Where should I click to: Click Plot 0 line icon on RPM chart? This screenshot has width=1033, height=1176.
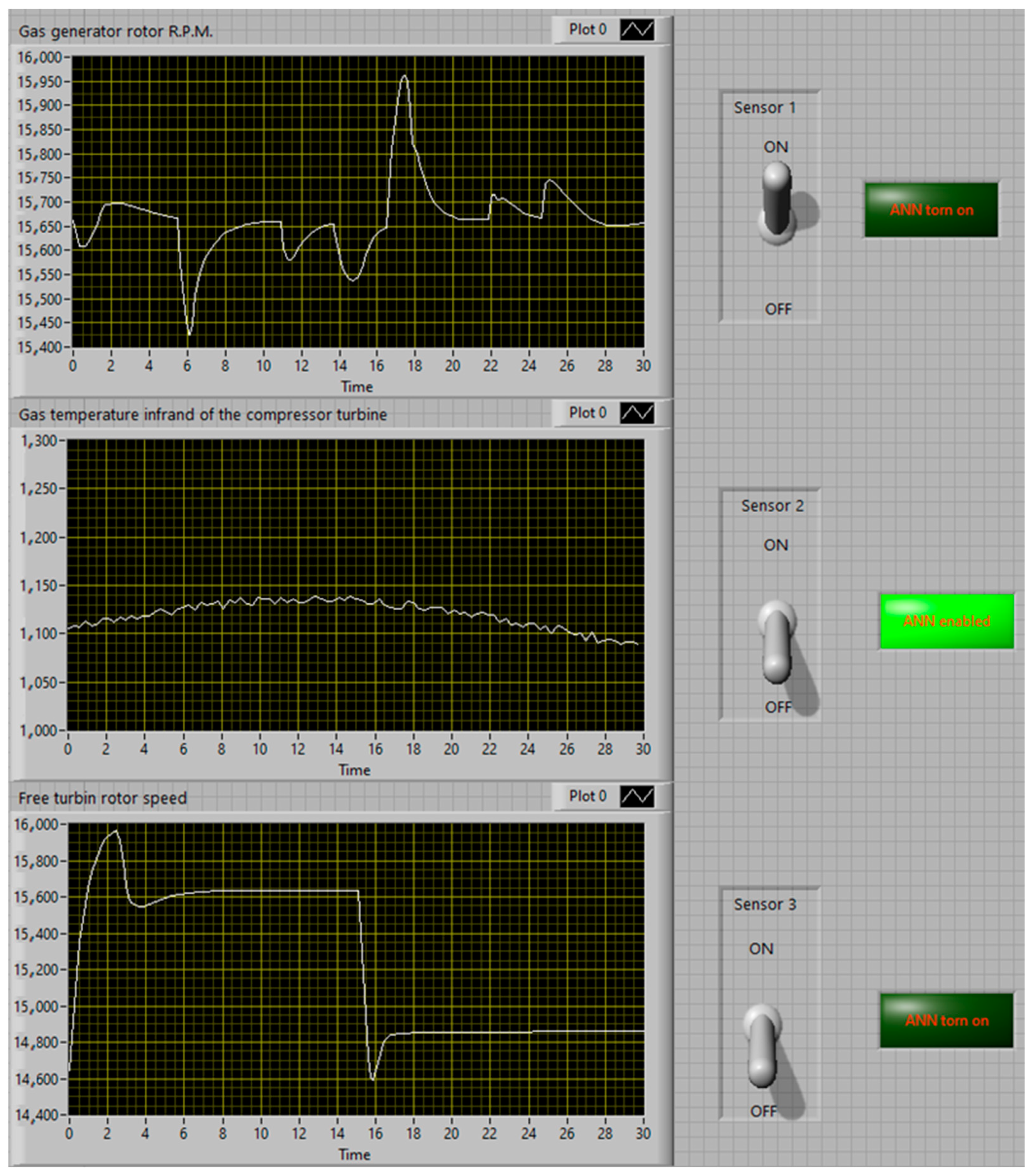637,29
